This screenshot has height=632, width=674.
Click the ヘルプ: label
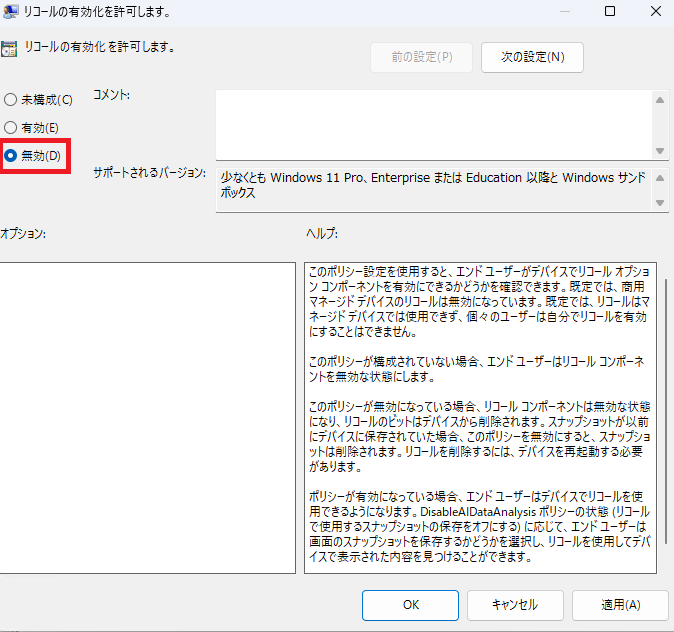pos(322,233)
